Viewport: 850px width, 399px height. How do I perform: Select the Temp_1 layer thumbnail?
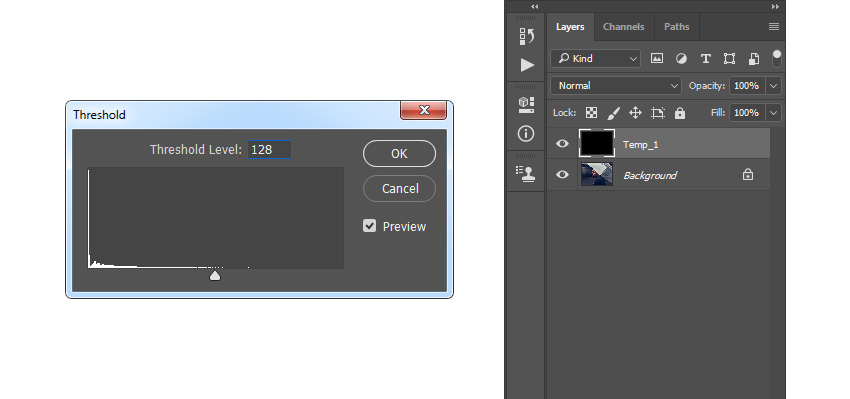click(597, 143)
